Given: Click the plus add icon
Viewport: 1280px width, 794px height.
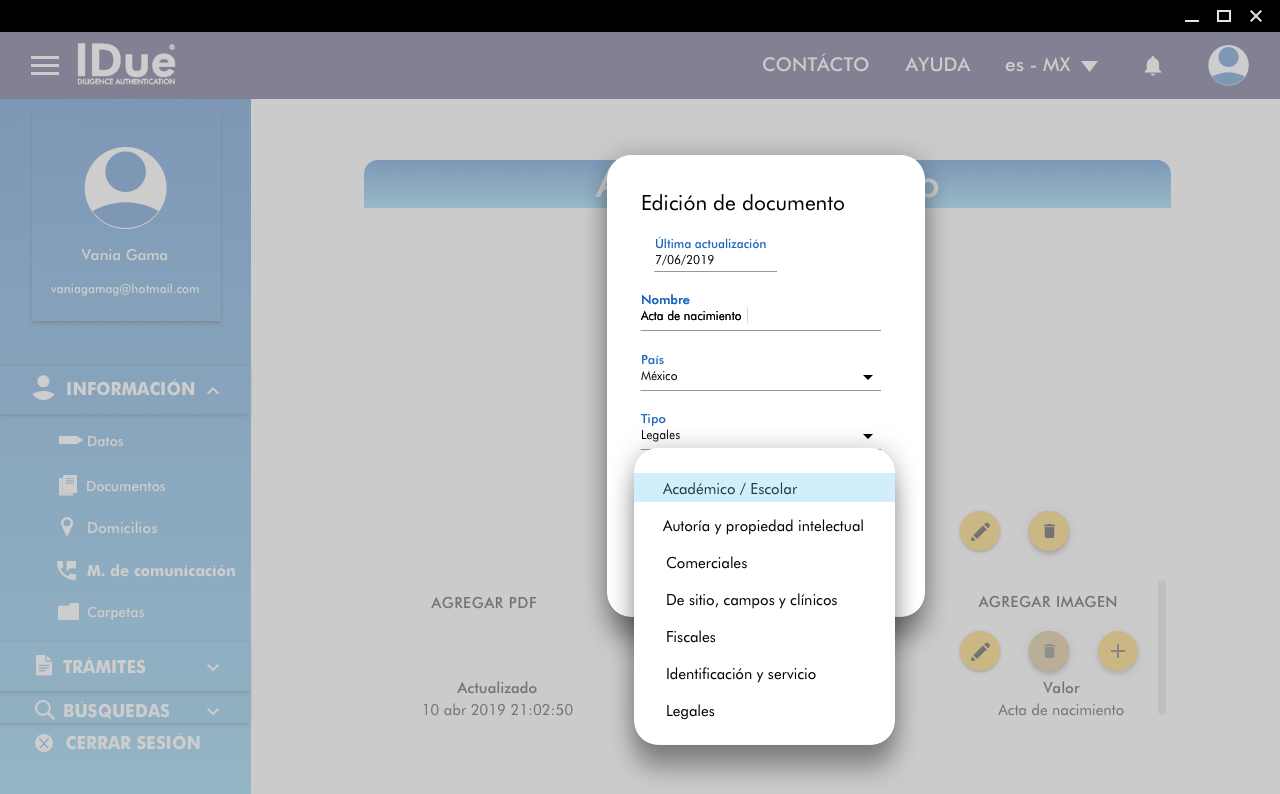Looking at the screenshot, I should pyautogui.click(x=1118, y=652).
